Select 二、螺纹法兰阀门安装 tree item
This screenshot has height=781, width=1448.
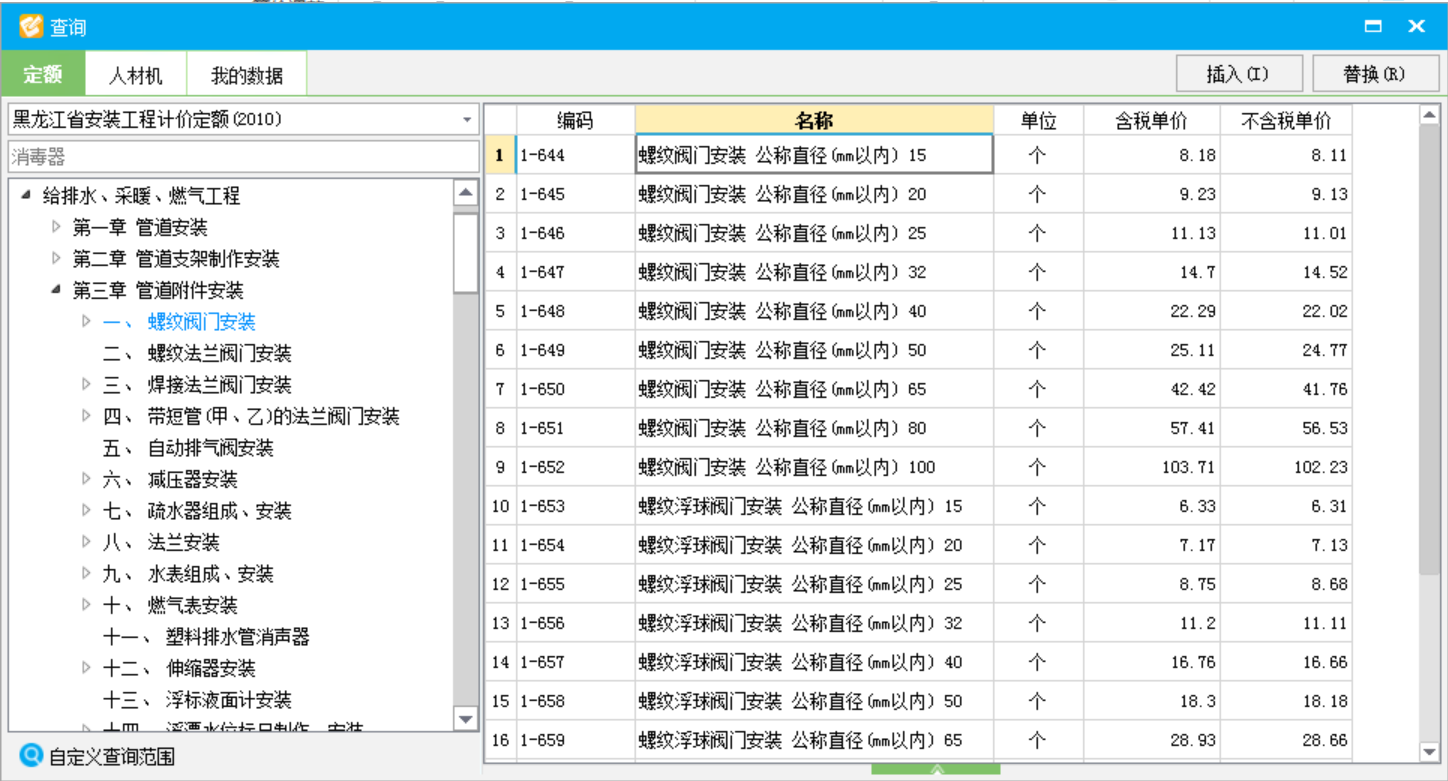[197, 354]
